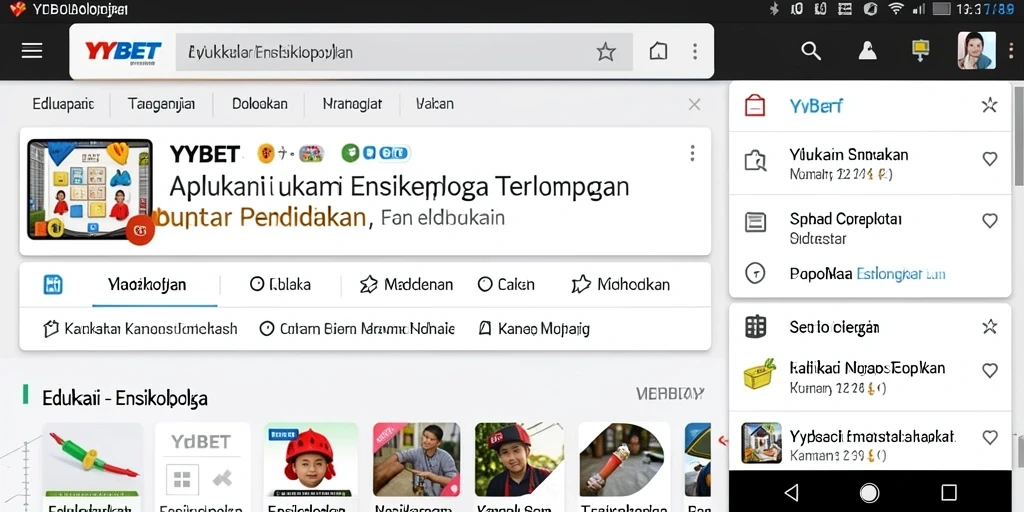Open the home icon in address bar
The image size is (1024, 512).
659,52
